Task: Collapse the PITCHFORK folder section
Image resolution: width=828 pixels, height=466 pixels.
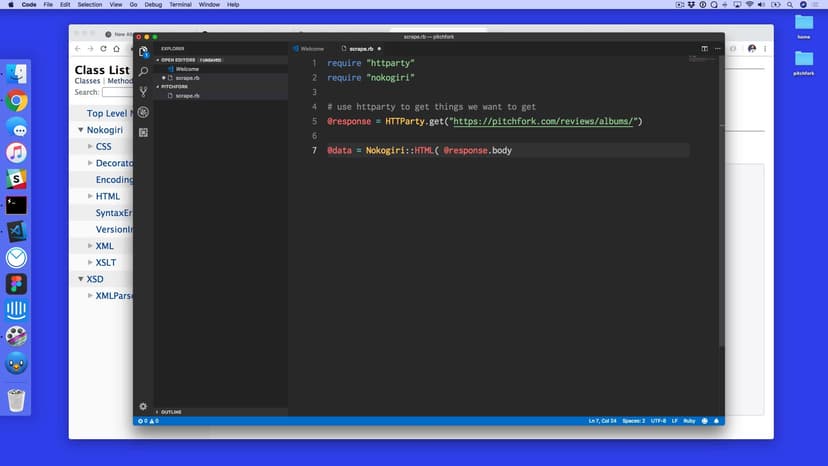Action: coord(176,87)
